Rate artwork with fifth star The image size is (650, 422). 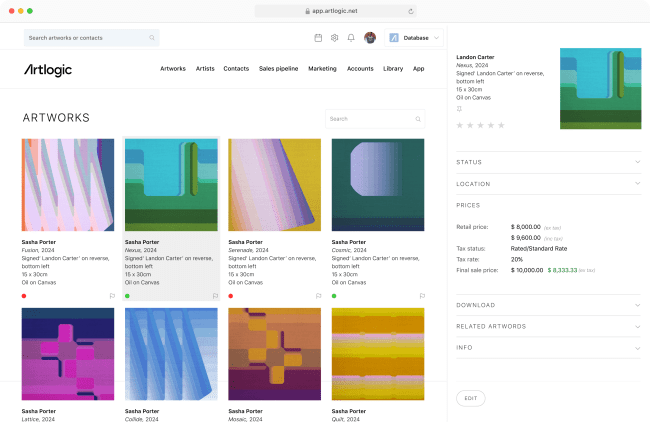coord(501,125)
